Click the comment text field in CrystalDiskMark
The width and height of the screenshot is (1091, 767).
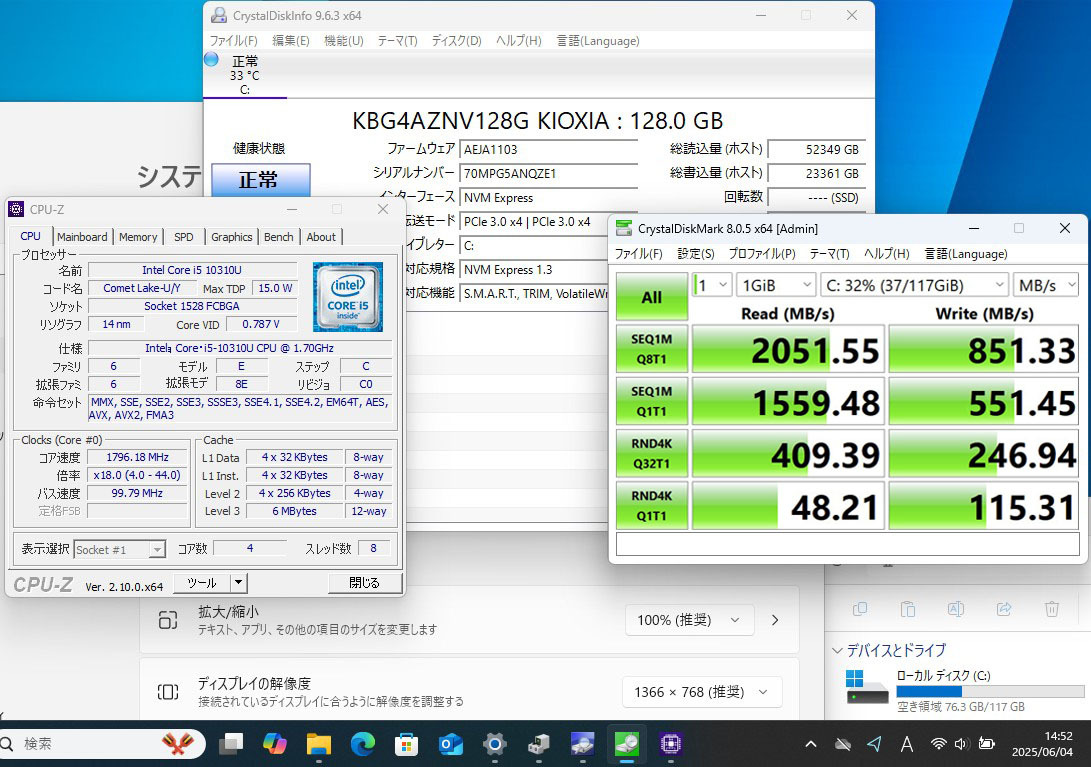click(847, 544)
